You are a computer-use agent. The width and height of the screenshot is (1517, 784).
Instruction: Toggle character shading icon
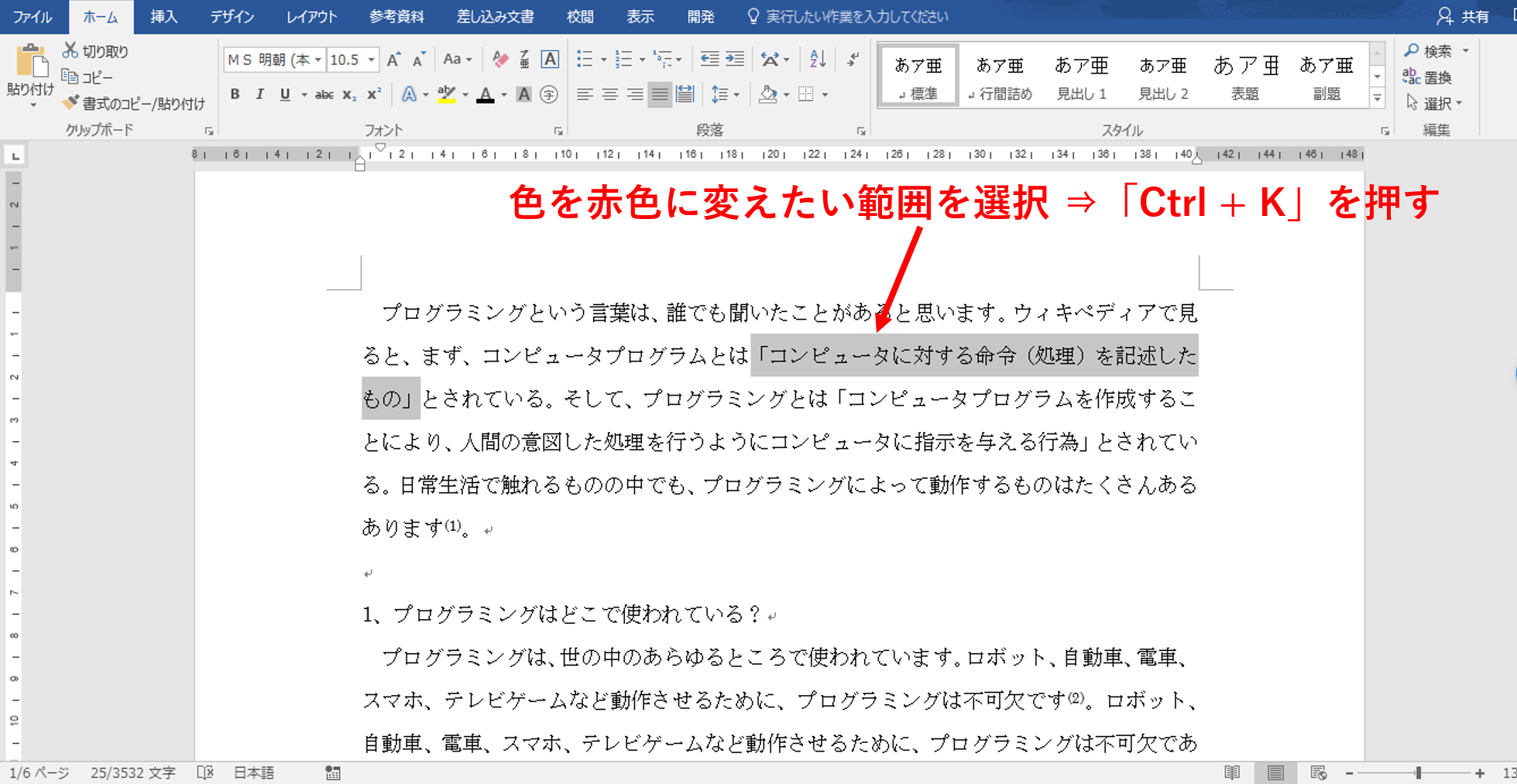[524, 94]
